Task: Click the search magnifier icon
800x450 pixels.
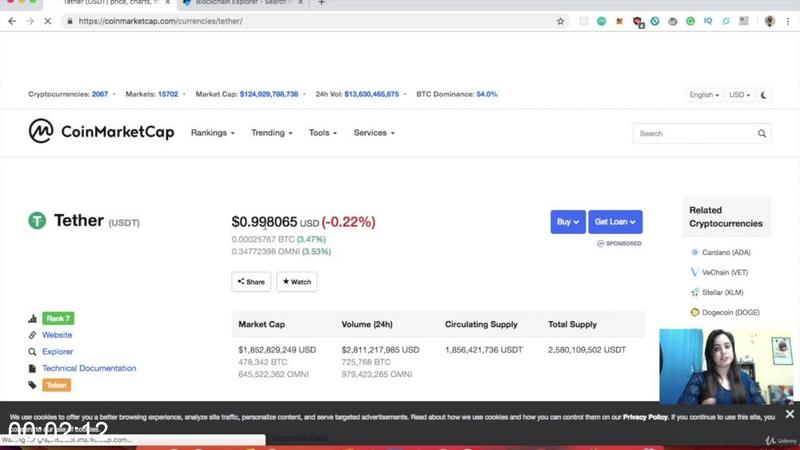Action: point(762,134)
